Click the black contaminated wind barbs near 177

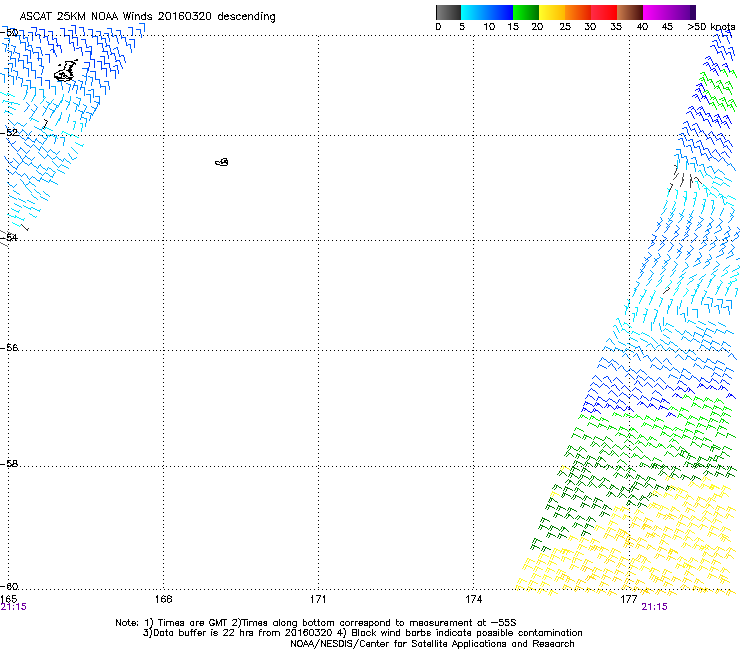click(685, 178)
